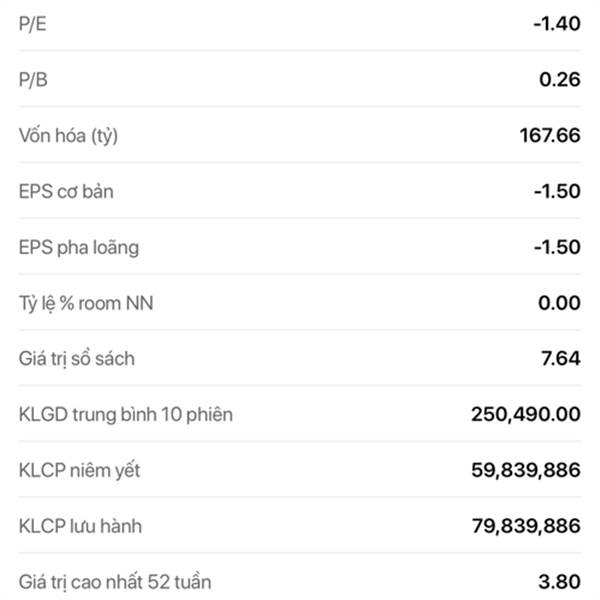Select average volume value 250,490.00

[x=526, y=413]
